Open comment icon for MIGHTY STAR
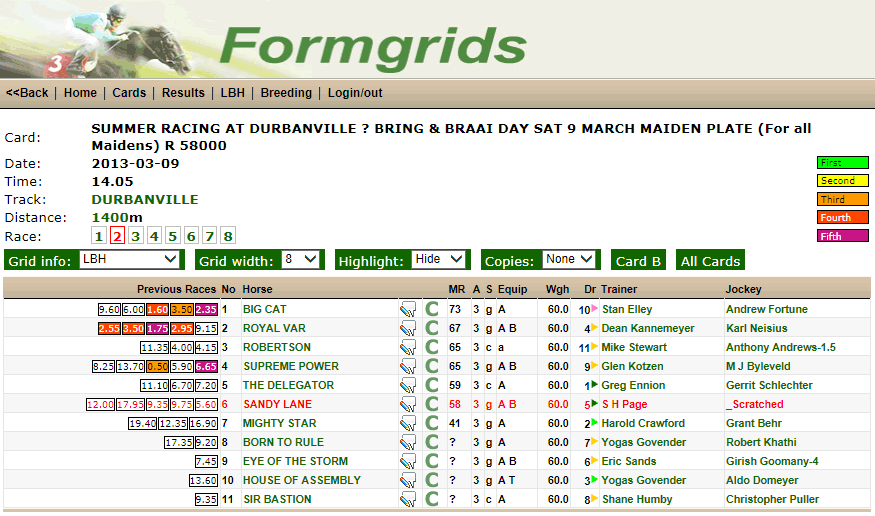 coord(408,423)
